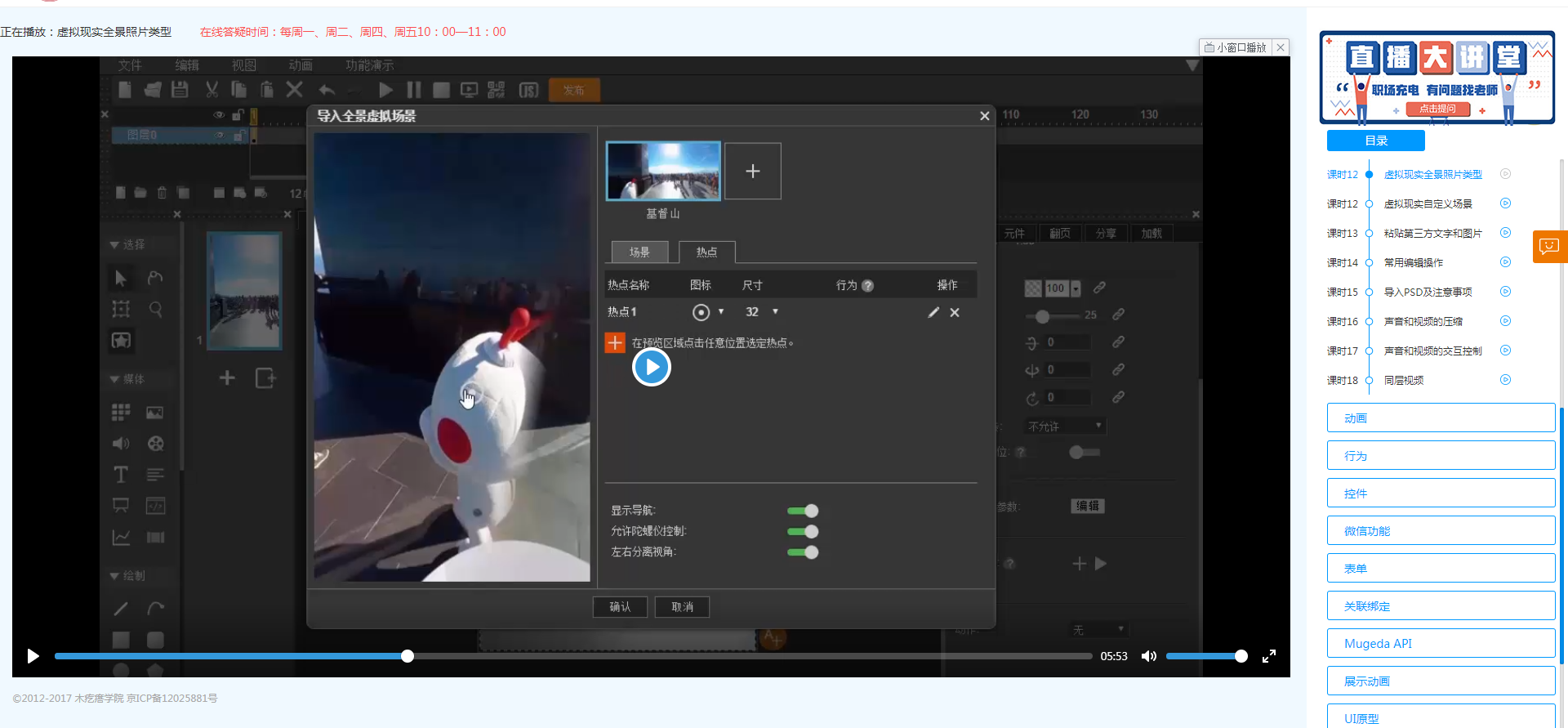Click the editor toolbar stop square icon
1568x728 pixels.
(x=442, y=90)
